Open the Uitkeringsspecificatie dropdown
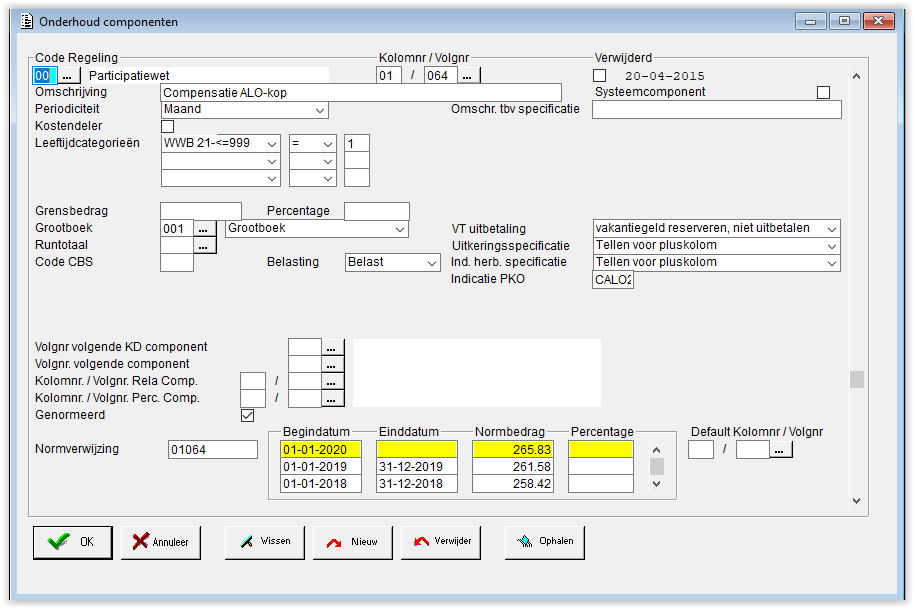Viewport: 914px width, 608px height. (716, 245)
